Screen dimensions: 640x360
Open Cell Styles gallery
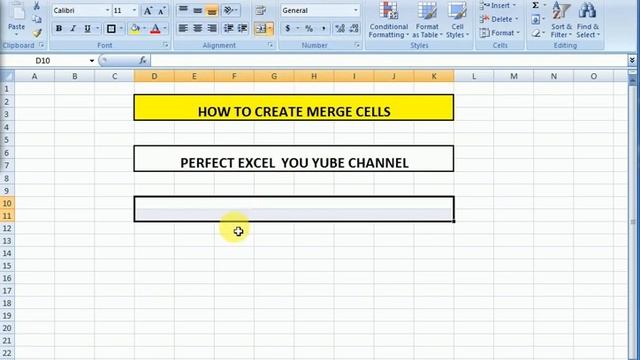coord(457,20)
